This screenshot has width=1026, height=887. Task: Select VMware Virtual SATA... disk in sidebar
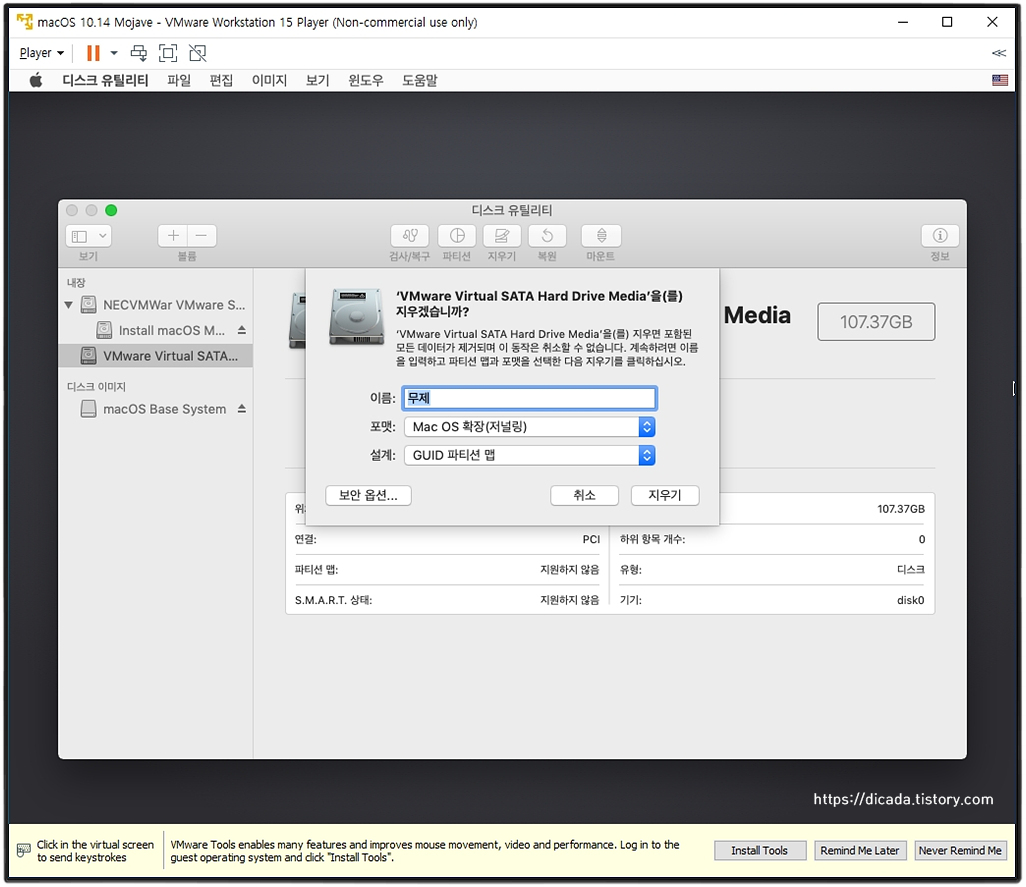point(156,356)
